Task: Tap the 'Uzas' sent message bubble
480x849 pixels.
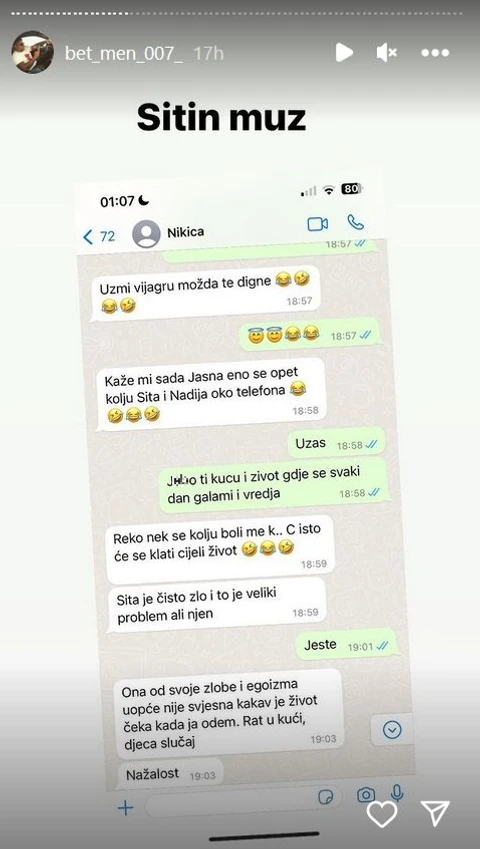Action: coord(336,443)
